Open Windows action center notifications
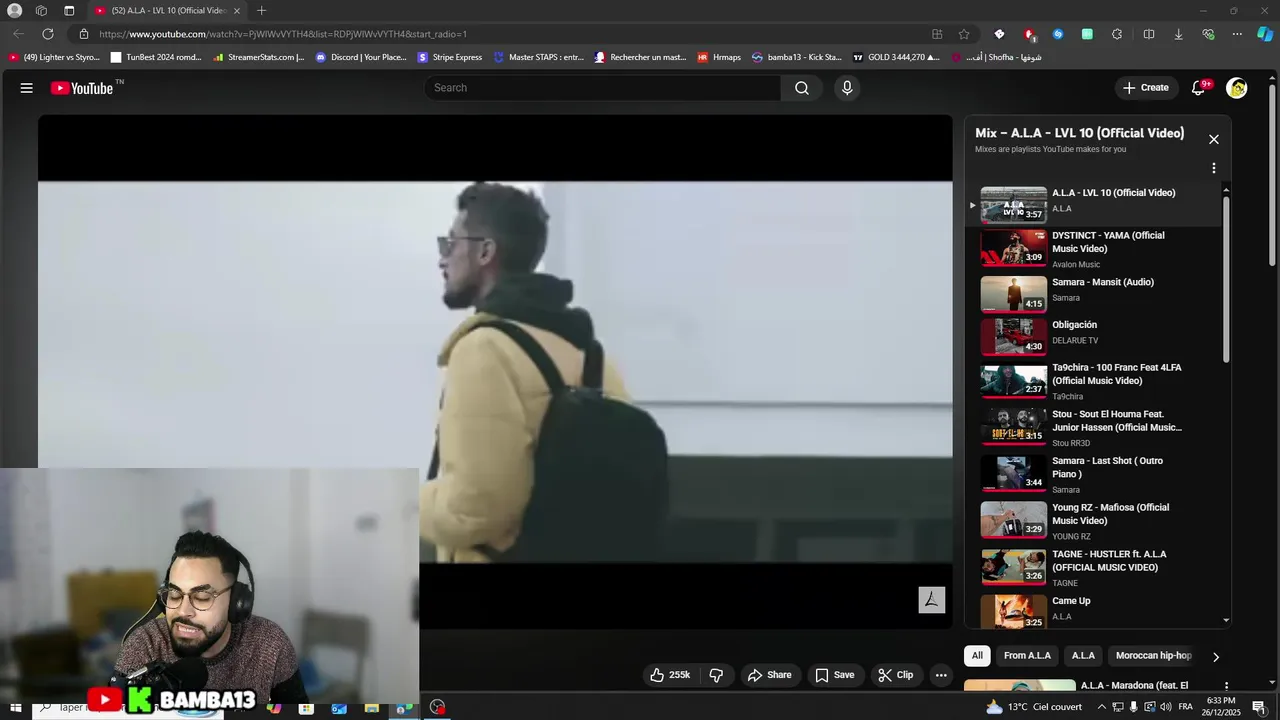 1259,707
